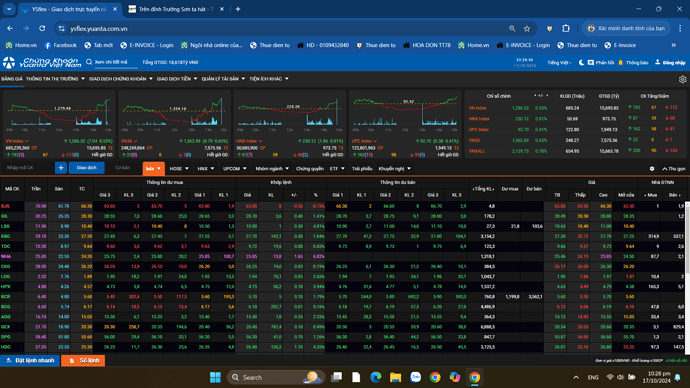Click the search magnifier beside Xem chi tiết mã
This screenshot has width=690, height=388.
(89, 62)
